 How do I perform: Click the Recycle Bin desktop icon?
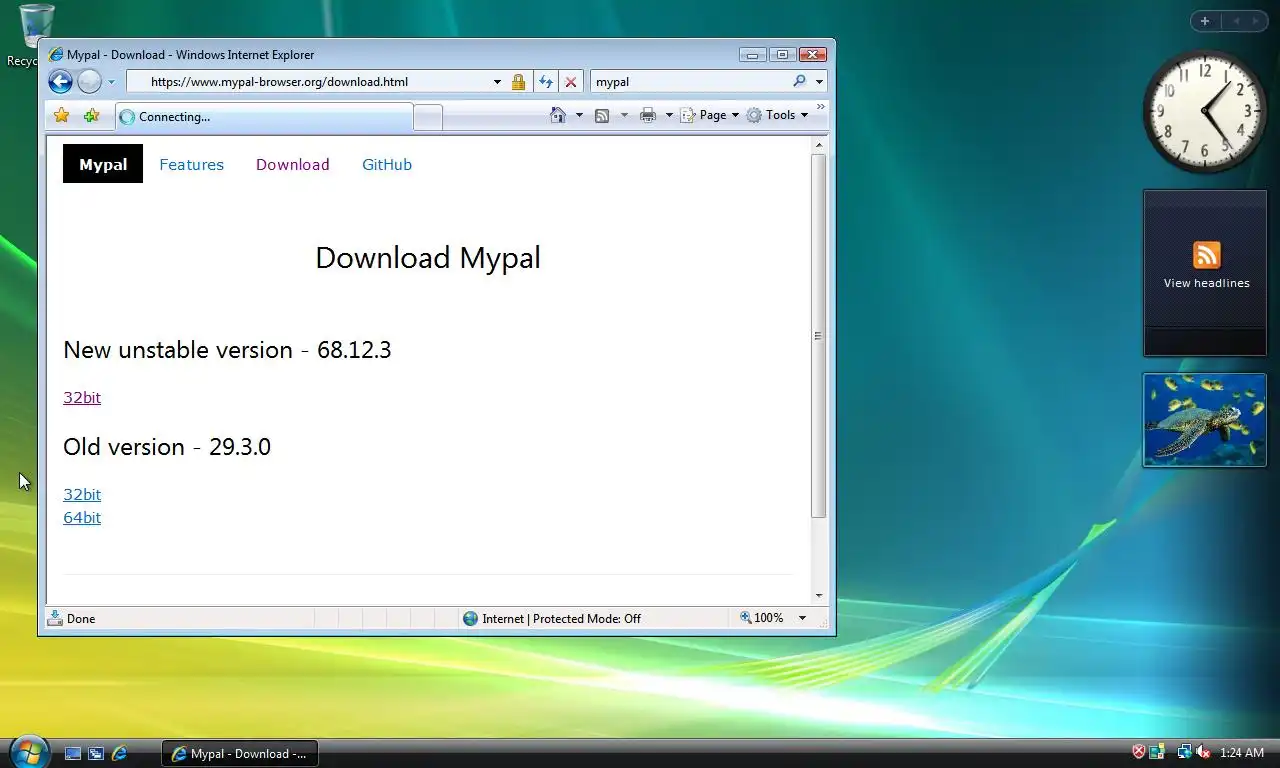[36, 35]
